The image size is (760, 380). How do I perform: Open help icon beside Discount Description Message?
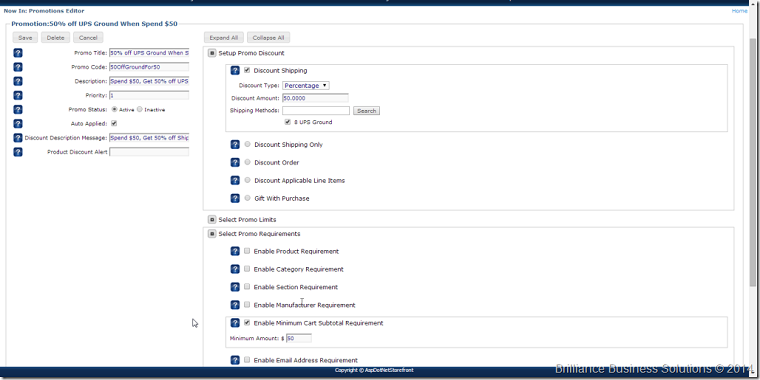tap(18, 138)
